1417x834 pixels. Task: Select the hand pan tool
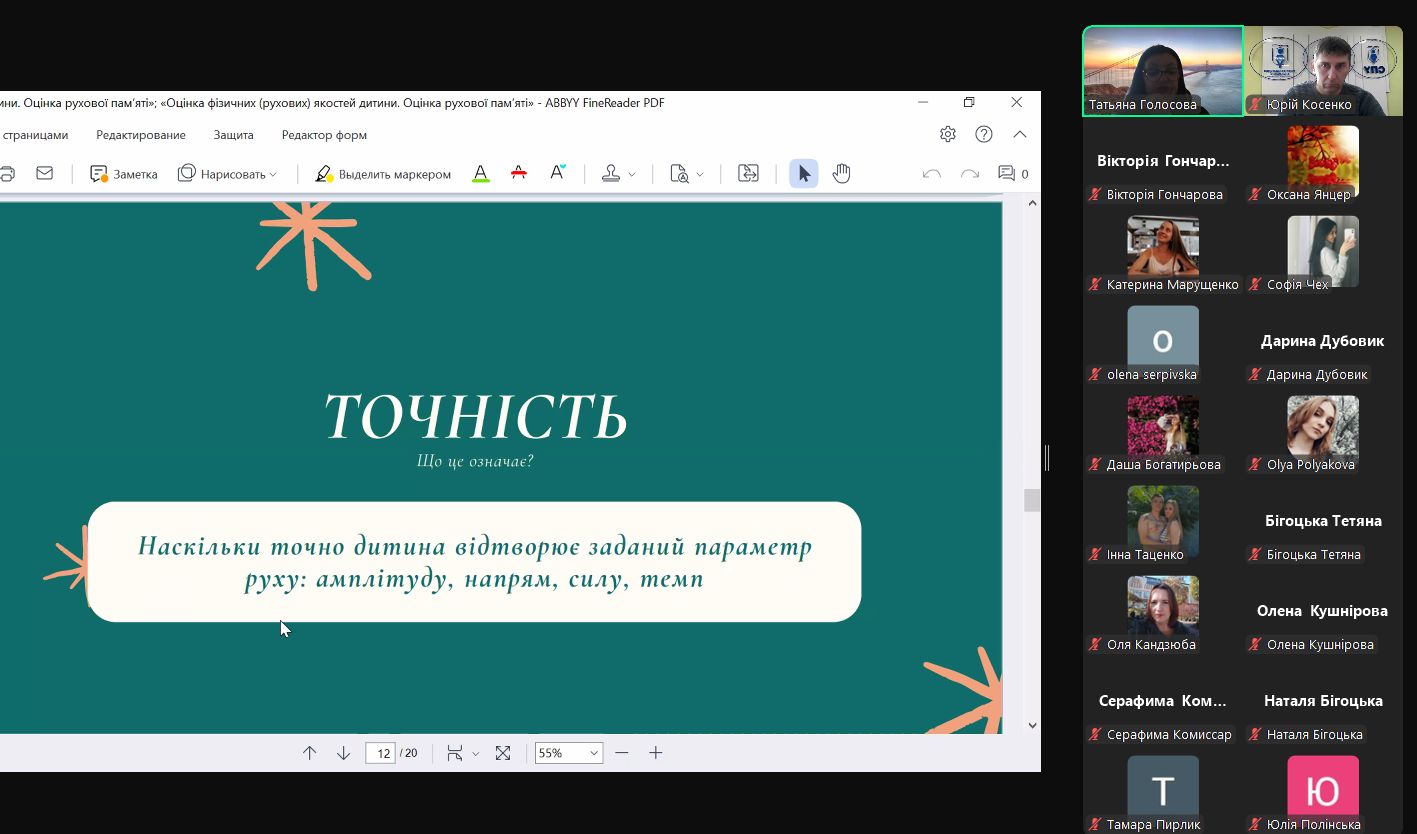pyautogui.click(x=841, y=174)
